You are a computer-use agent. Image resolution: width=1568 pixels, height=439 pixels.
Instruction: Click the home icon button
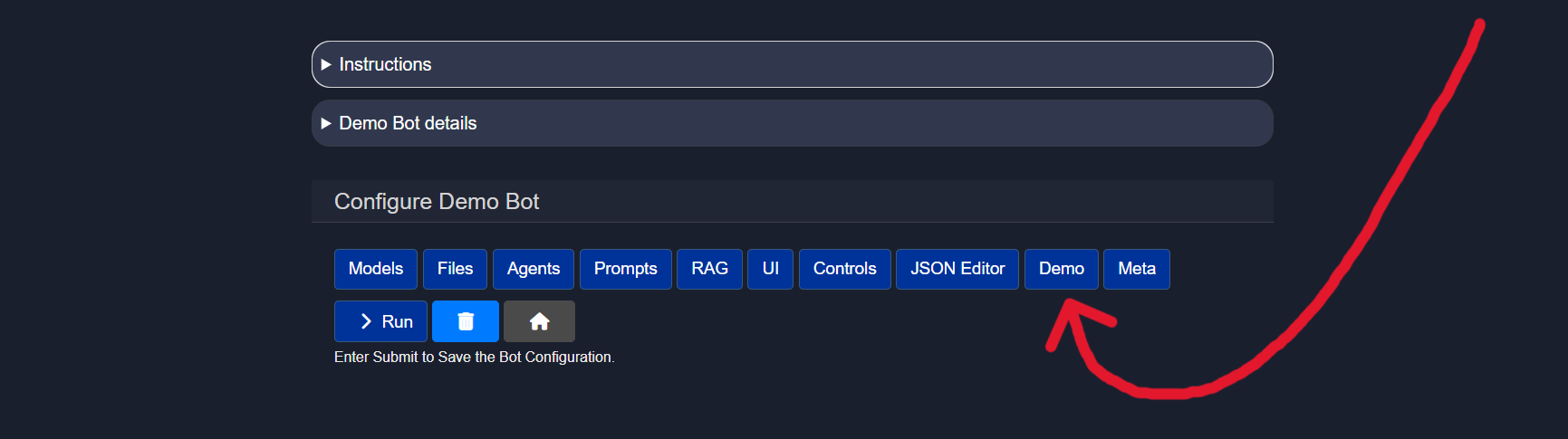(x=539, y=321)
